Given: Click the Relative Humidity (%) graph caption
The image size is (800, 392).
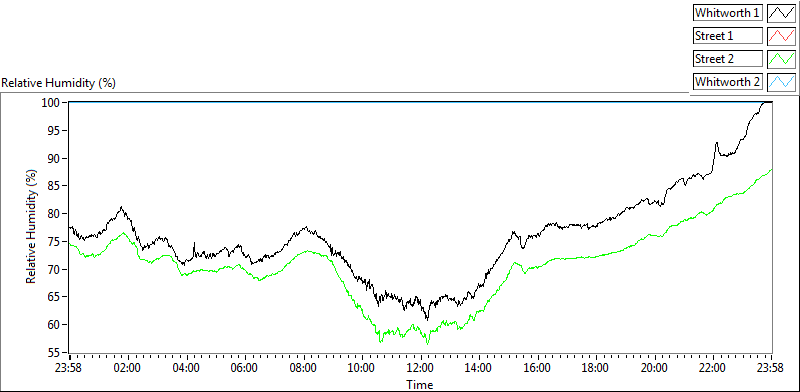Looking at the screenshot, I should coord(59,83).
